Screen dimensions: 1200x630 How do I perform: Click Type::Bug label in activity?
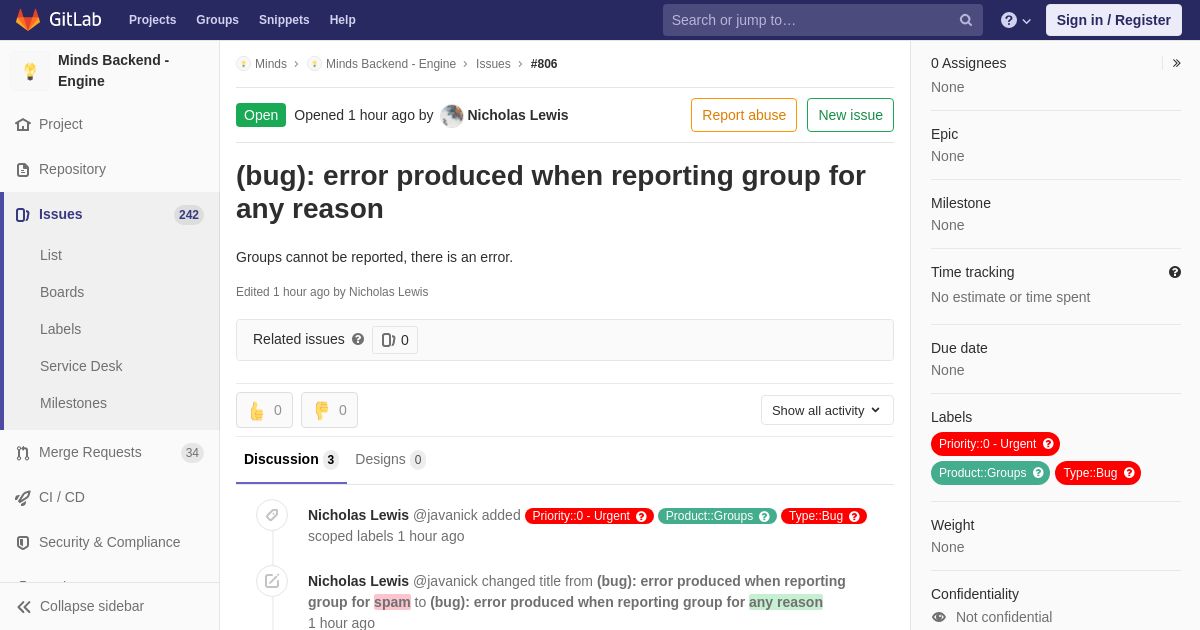[824, 516]
